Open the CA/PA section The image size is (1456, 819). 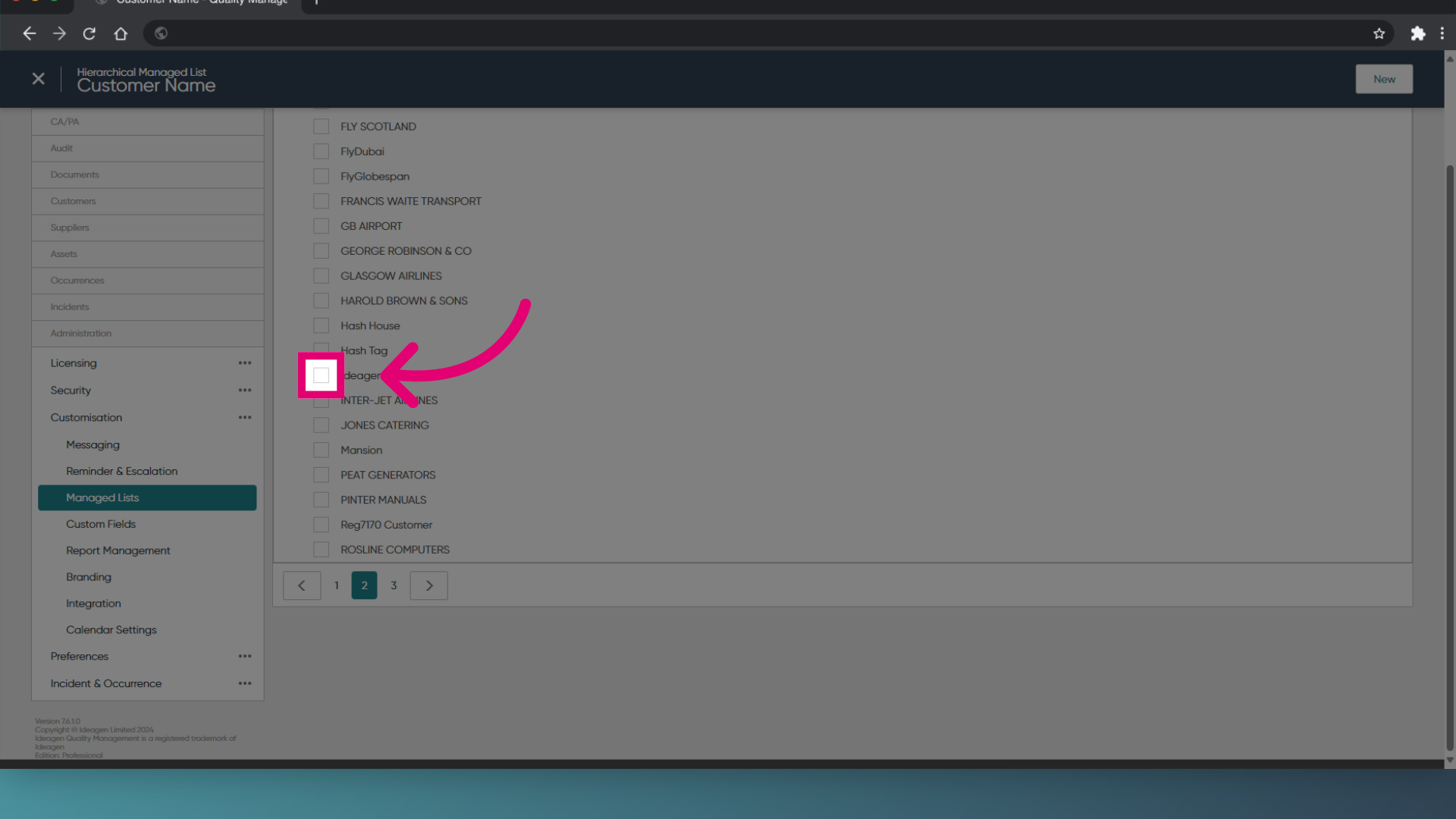click(148, 122)
